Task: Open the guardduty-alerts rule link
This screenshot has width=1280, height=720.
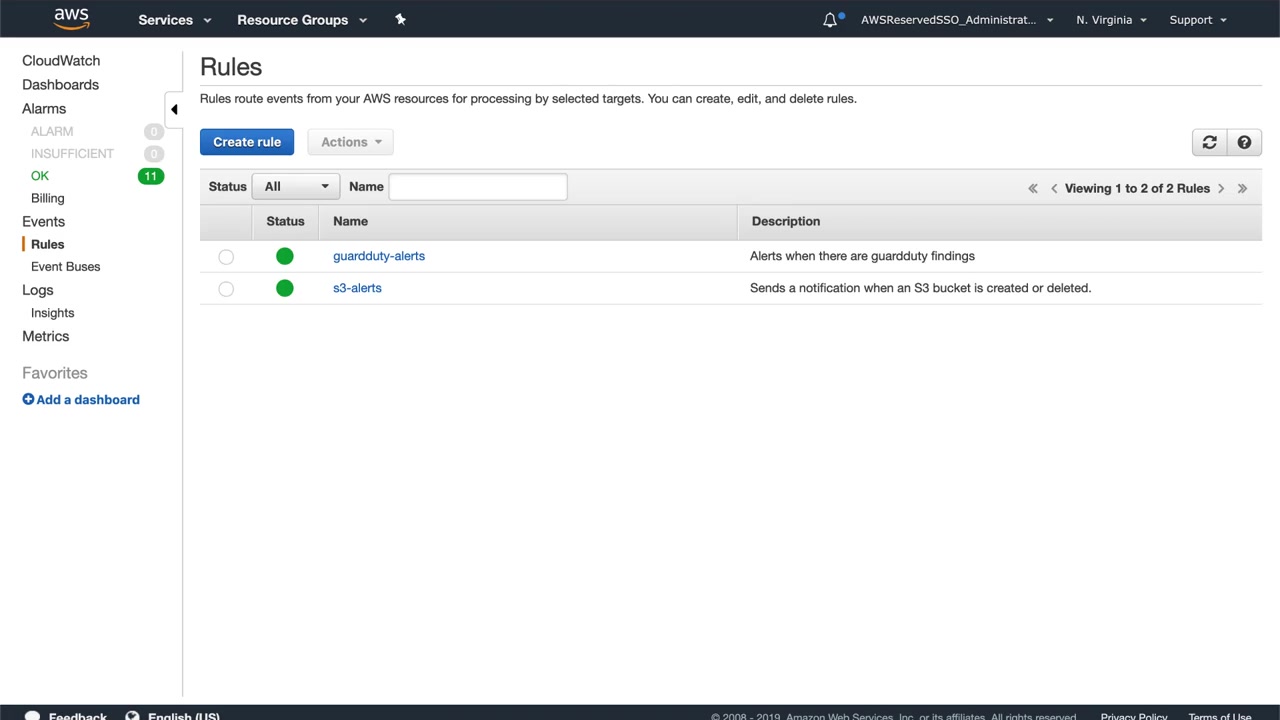Action: tap(379, 256)
